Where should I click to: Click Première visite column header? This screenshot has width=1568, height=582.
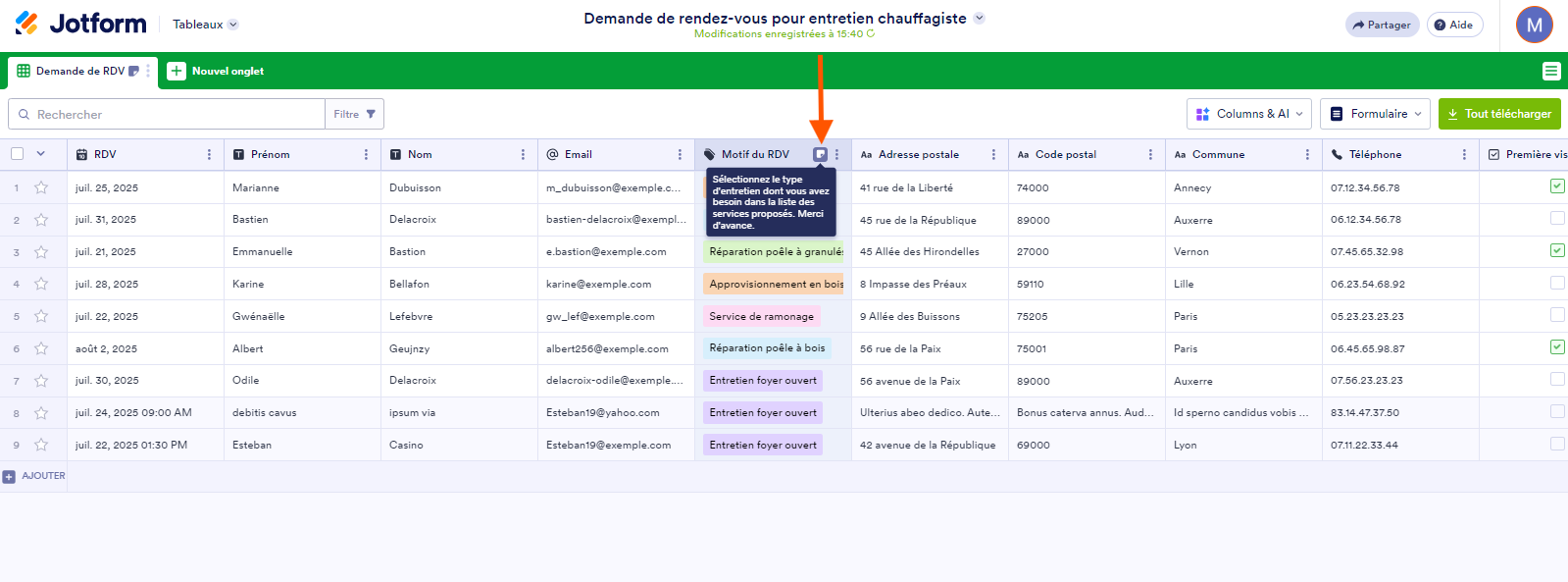point(1528,154)
